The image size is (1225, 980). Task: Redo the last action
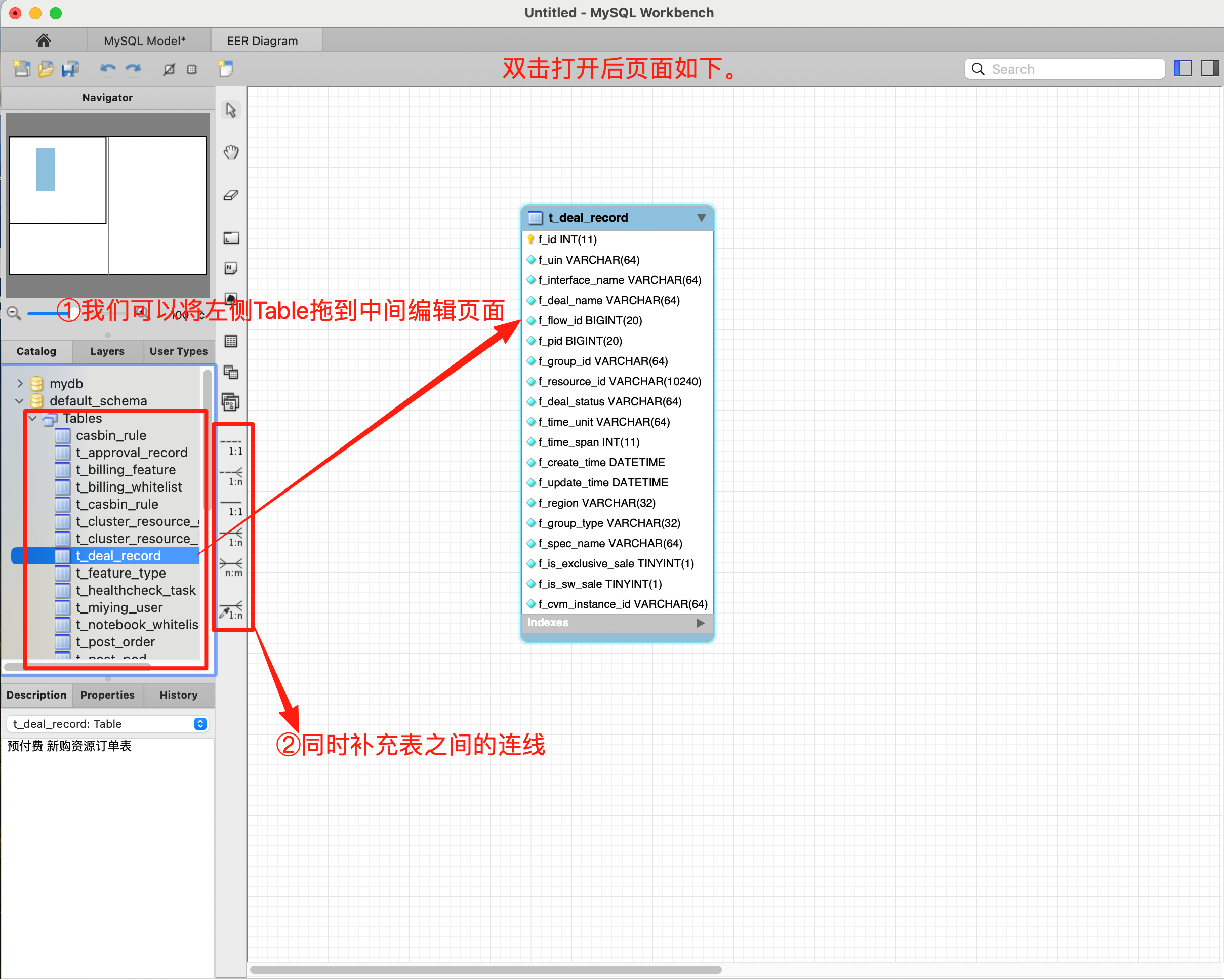(134, 69)
